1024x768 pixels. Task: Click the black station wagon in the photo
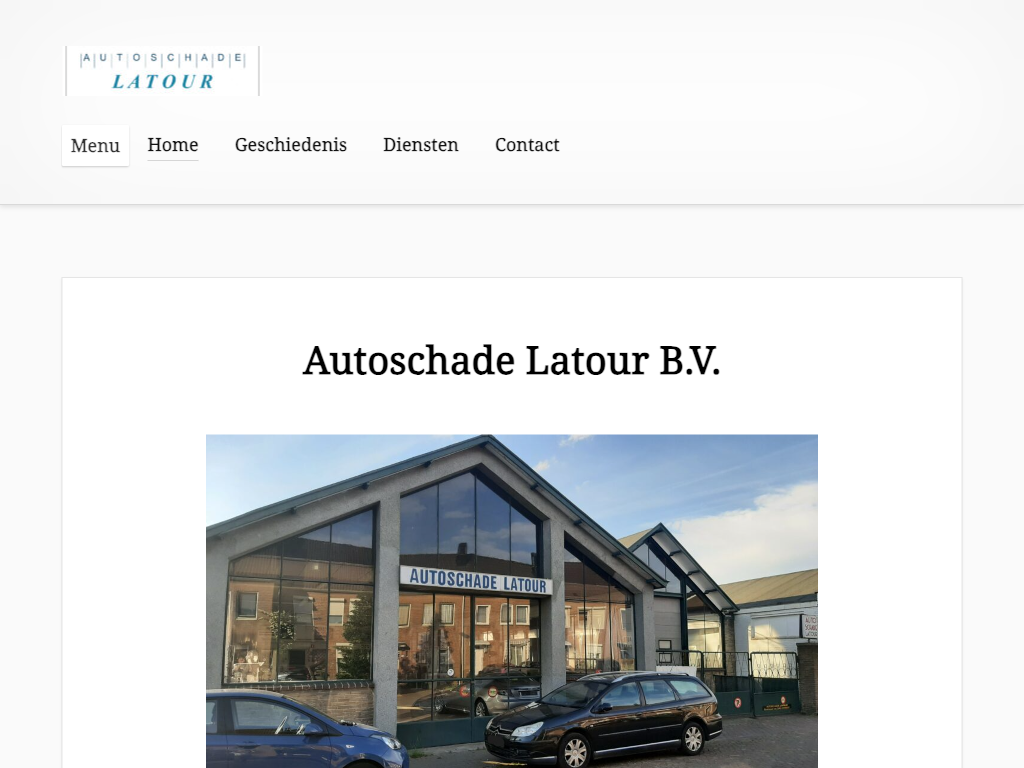pos(603,718)
